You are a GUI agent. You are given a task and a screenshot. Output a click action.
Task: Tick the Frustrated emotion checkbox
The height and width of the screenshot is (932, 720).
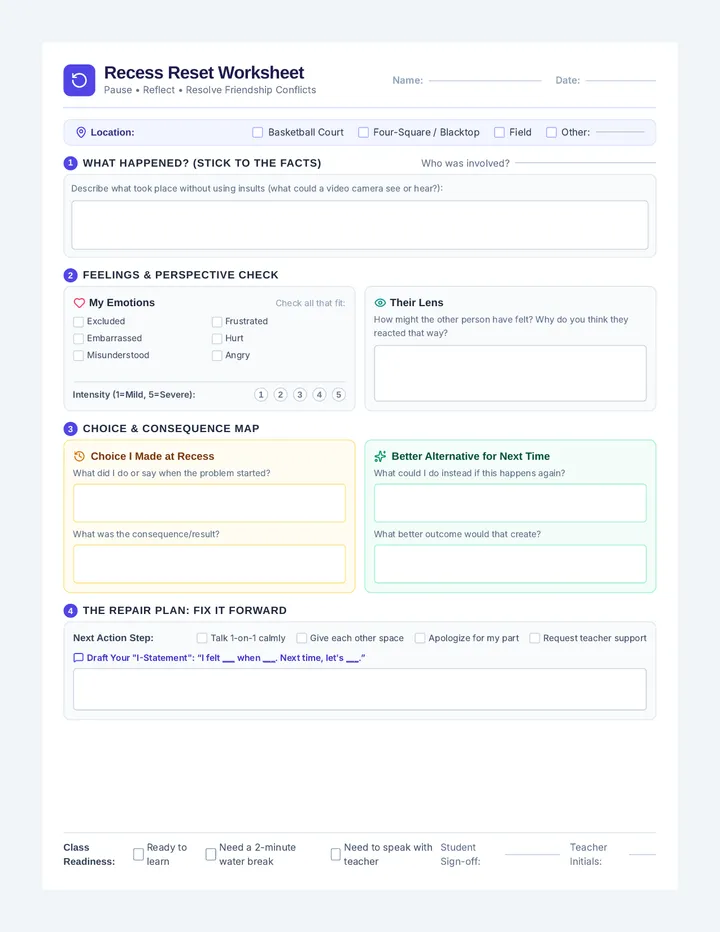click(x=216, y=322)
